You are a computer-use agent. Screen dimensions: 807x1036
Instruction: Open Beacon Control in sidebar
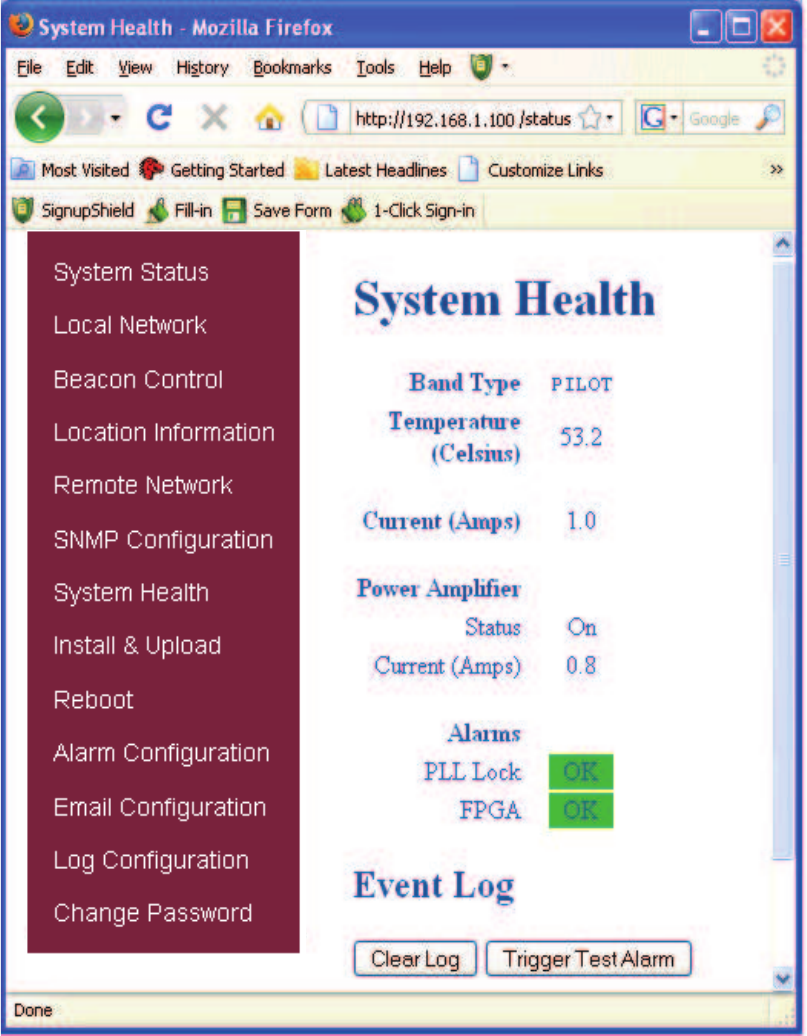138,379
